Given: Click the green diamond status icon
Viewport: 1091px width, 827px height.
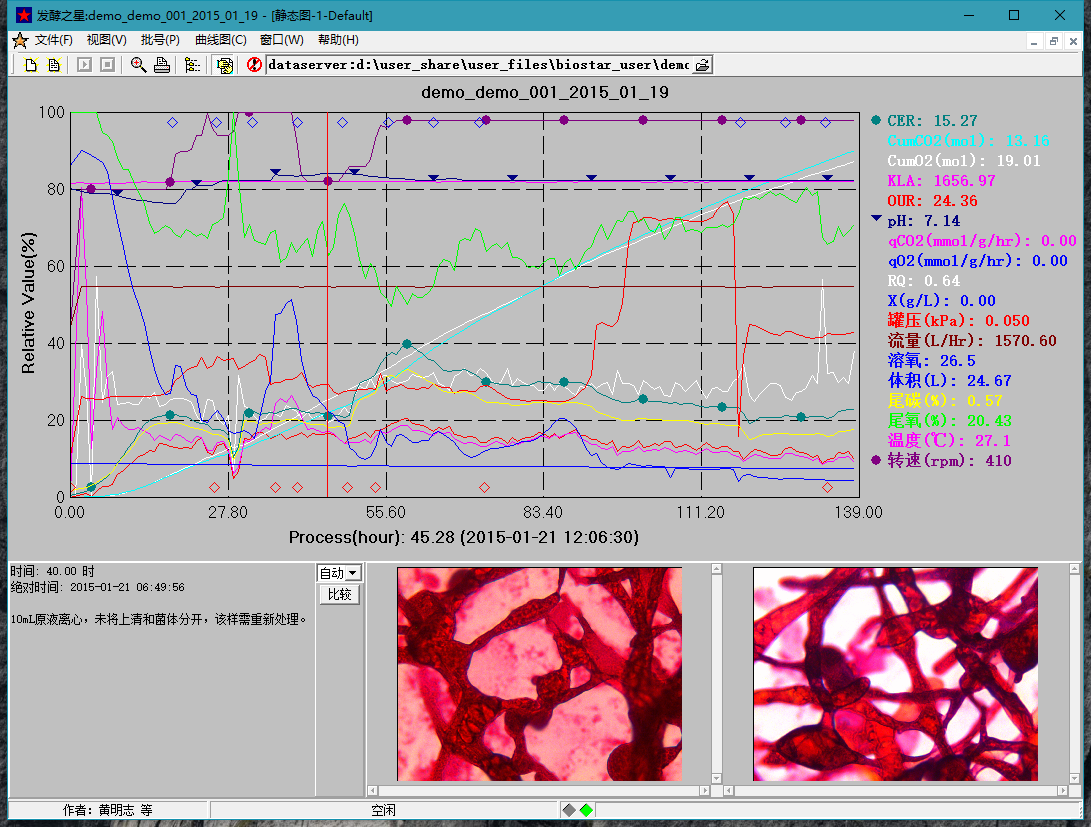Looking at the screenshot, I should (586, 809).
